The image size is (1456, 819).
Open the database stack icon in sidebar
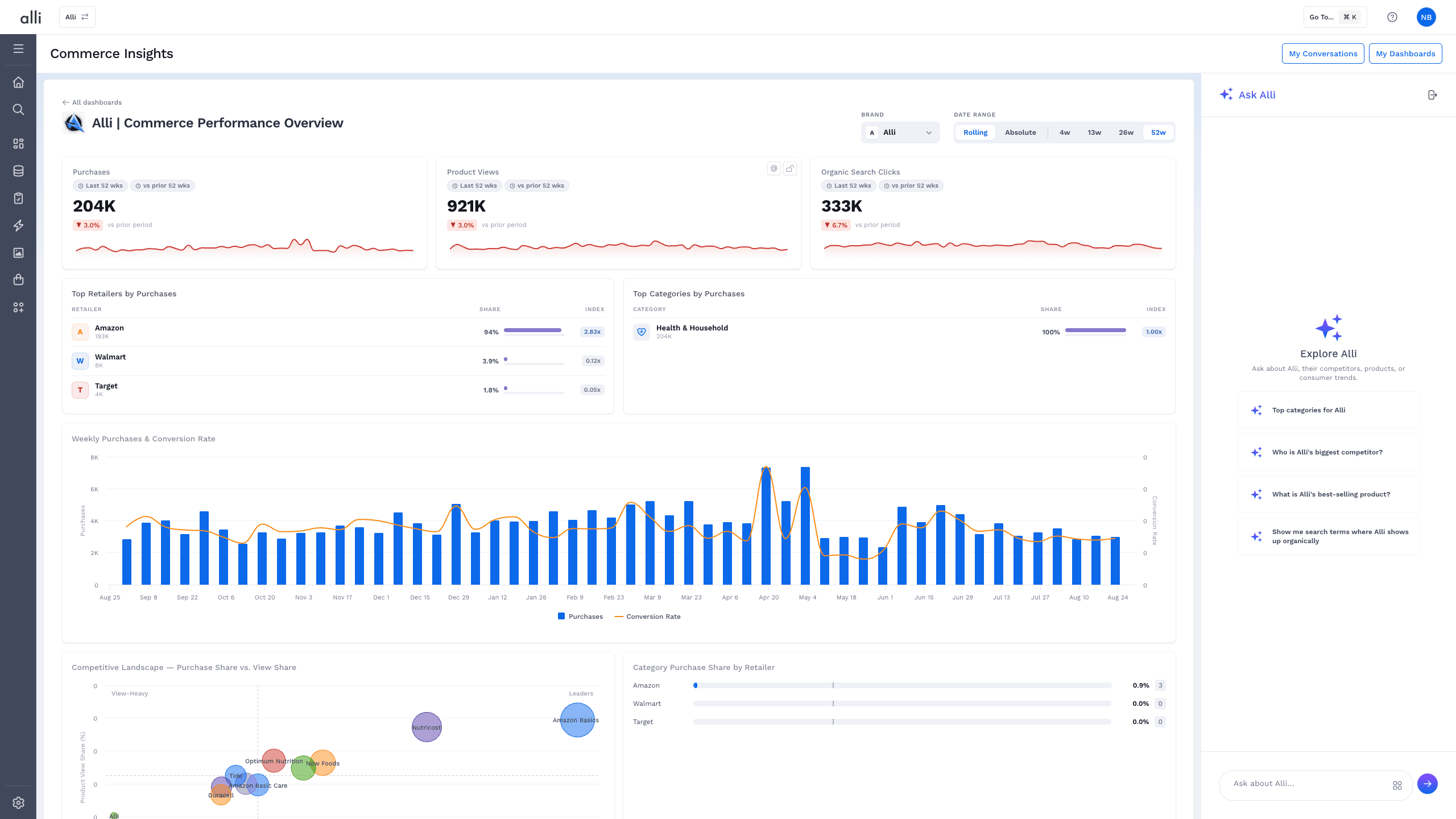coord(18,171)
